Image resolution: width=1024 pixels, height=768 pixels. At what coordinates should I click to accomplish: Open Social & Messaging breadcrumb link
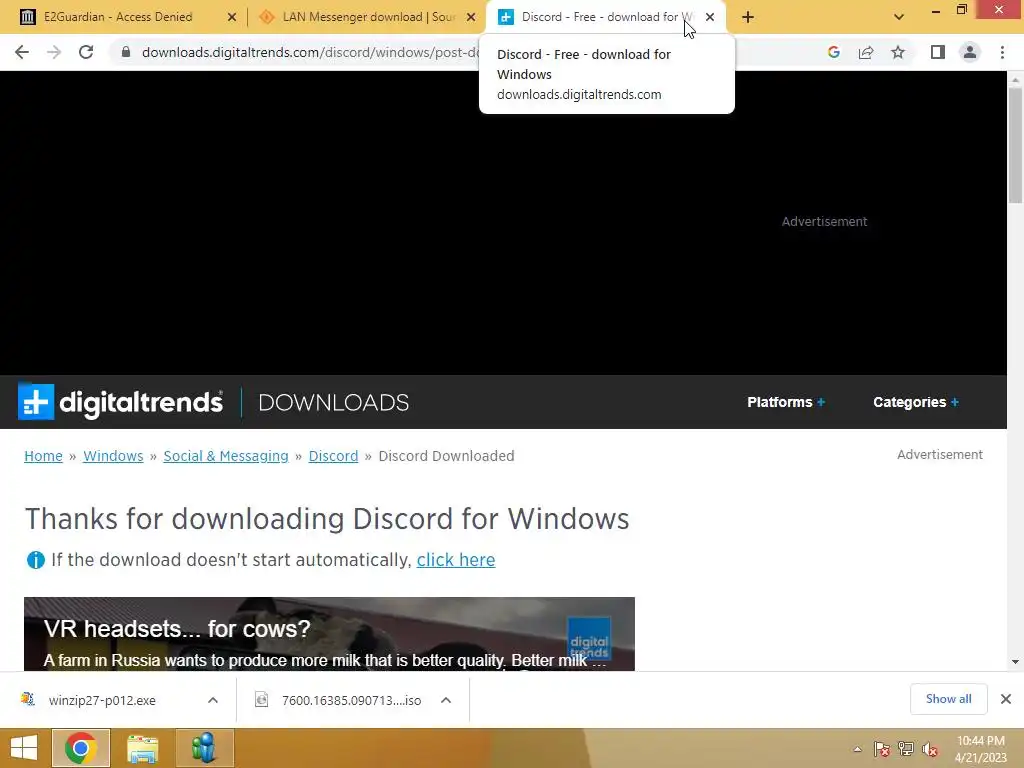coord(226,456)
